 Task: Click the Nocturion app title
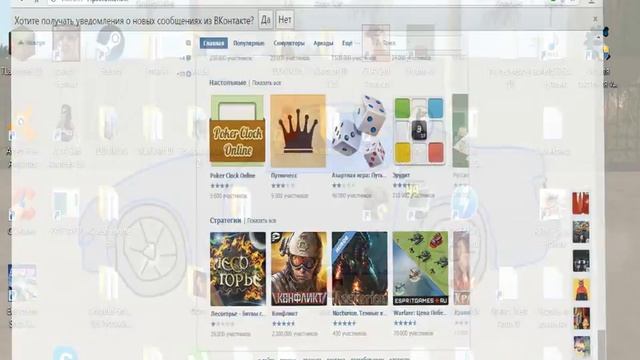tap(359, 313)
